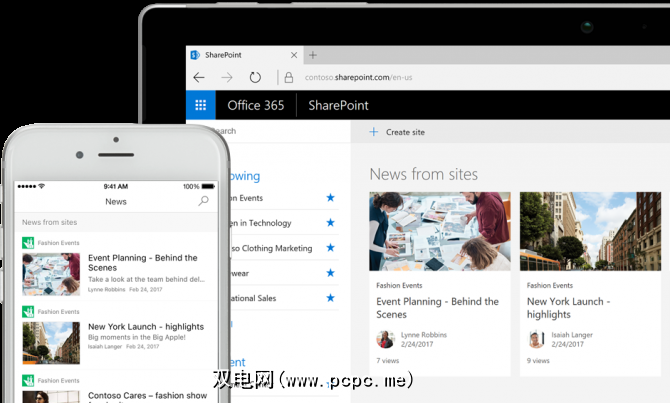This screenshot has width=670, height=403.
Task: Click Event Planning - Behind the Scenes title in browser
Action: 438,308
